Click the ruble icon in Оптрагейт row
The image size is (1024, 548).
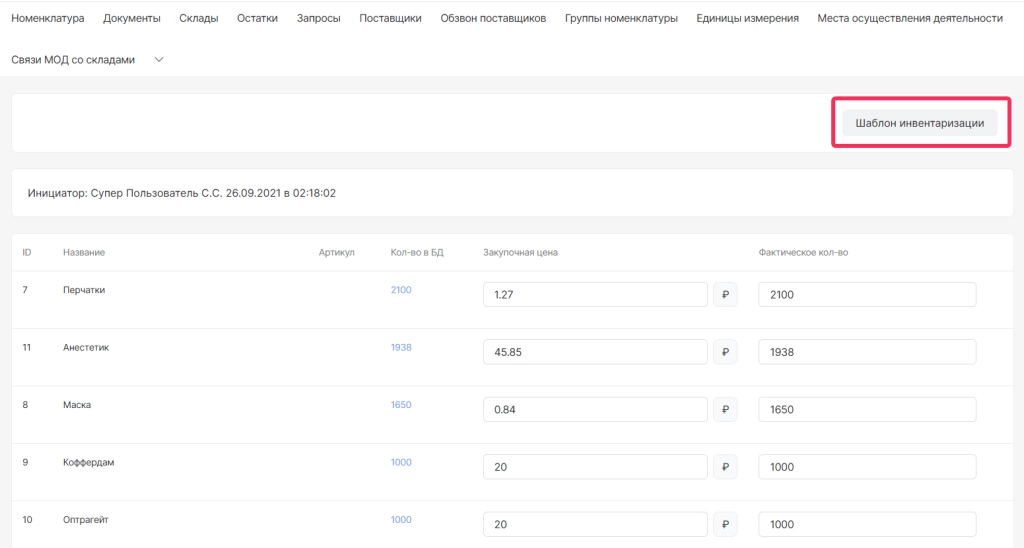point(725,525)
